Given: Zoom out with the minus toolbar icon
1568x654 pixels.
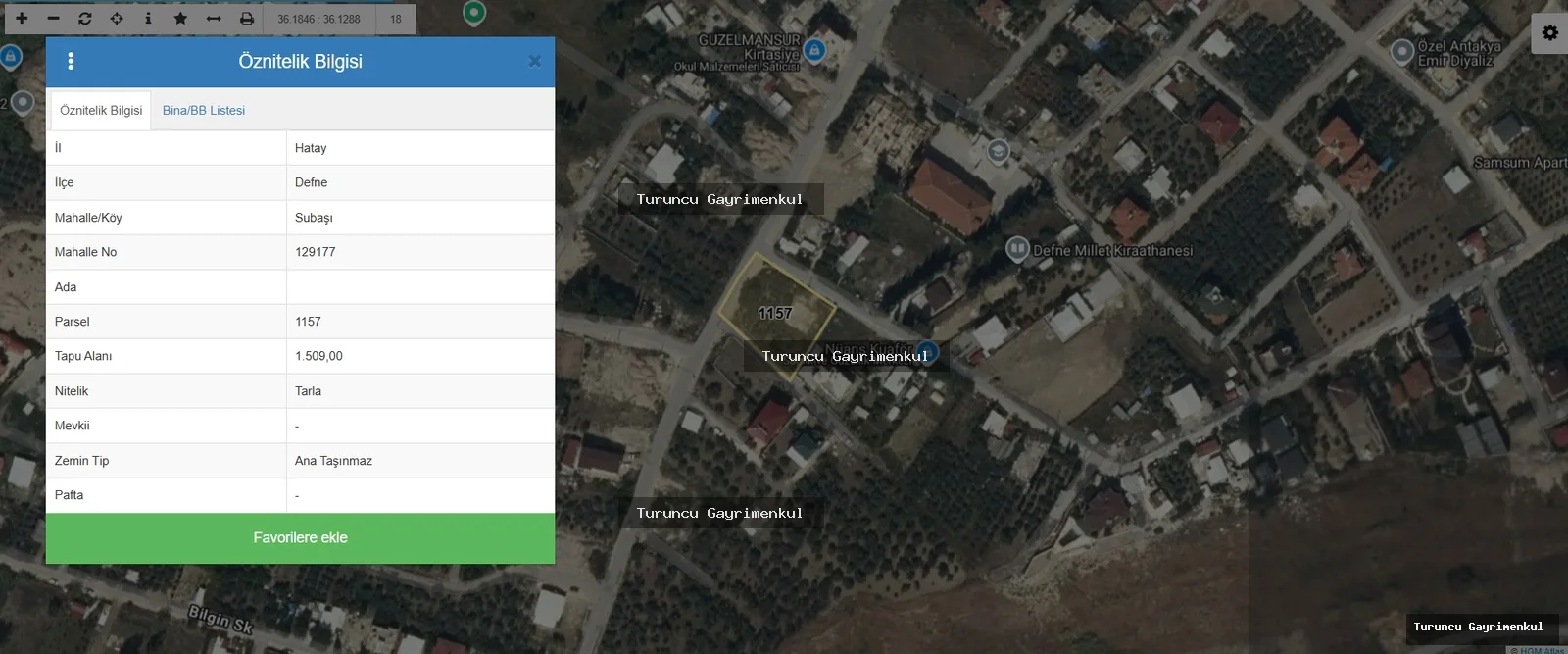Looking at the screenshot, I should tap(53, 19).
